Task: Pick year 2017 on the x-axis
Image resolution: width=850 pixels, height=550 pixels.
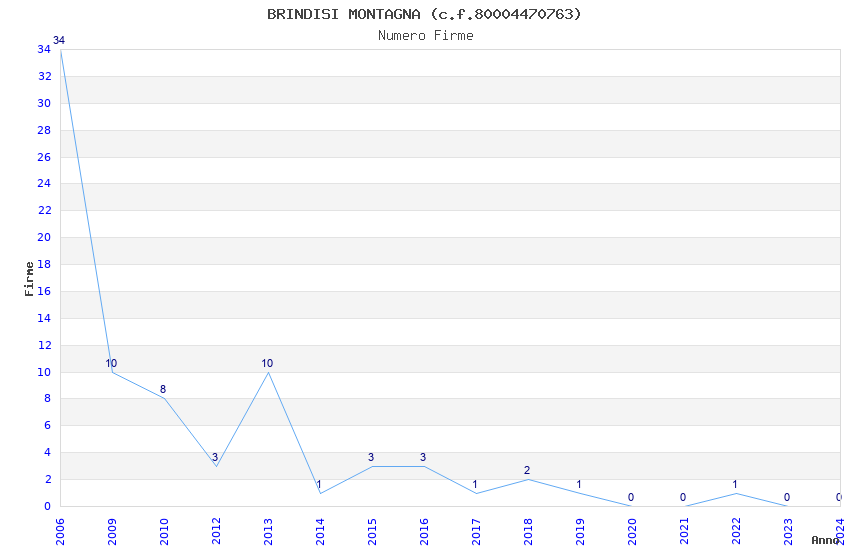Action: [x=476, y=532]
